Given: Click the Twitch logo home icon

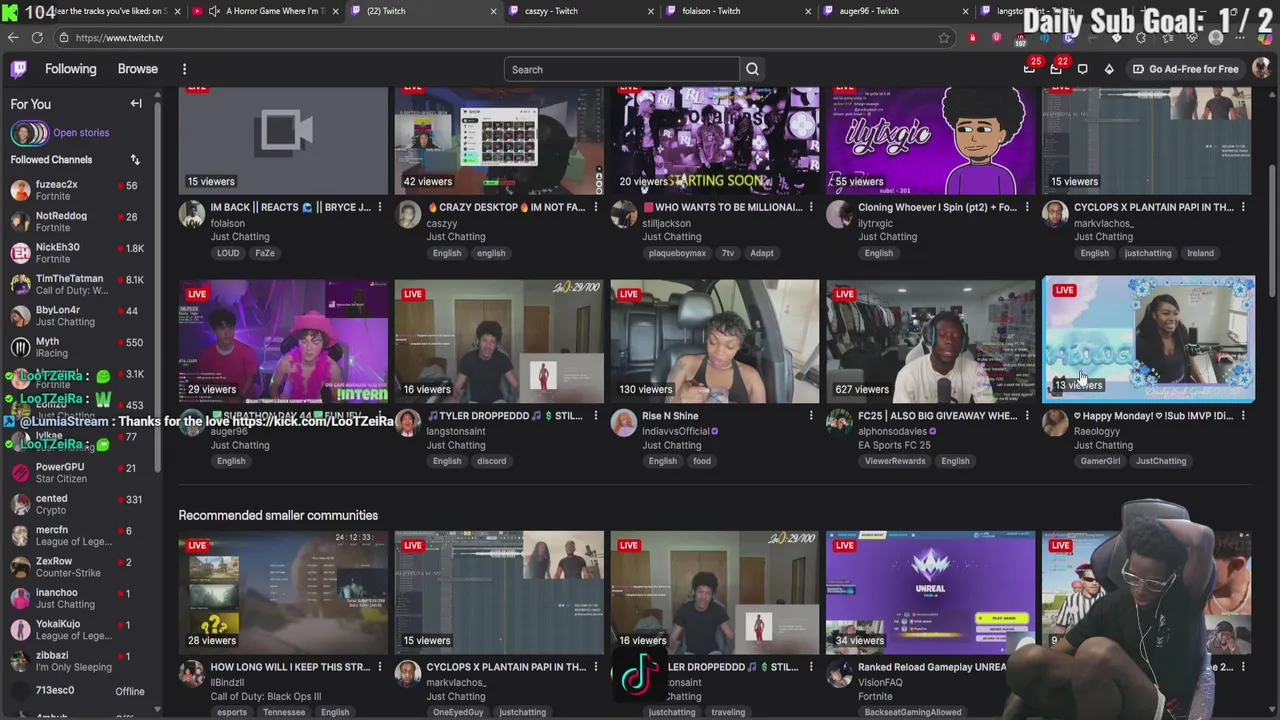Looking at the screenshot, I should (19, 69).
